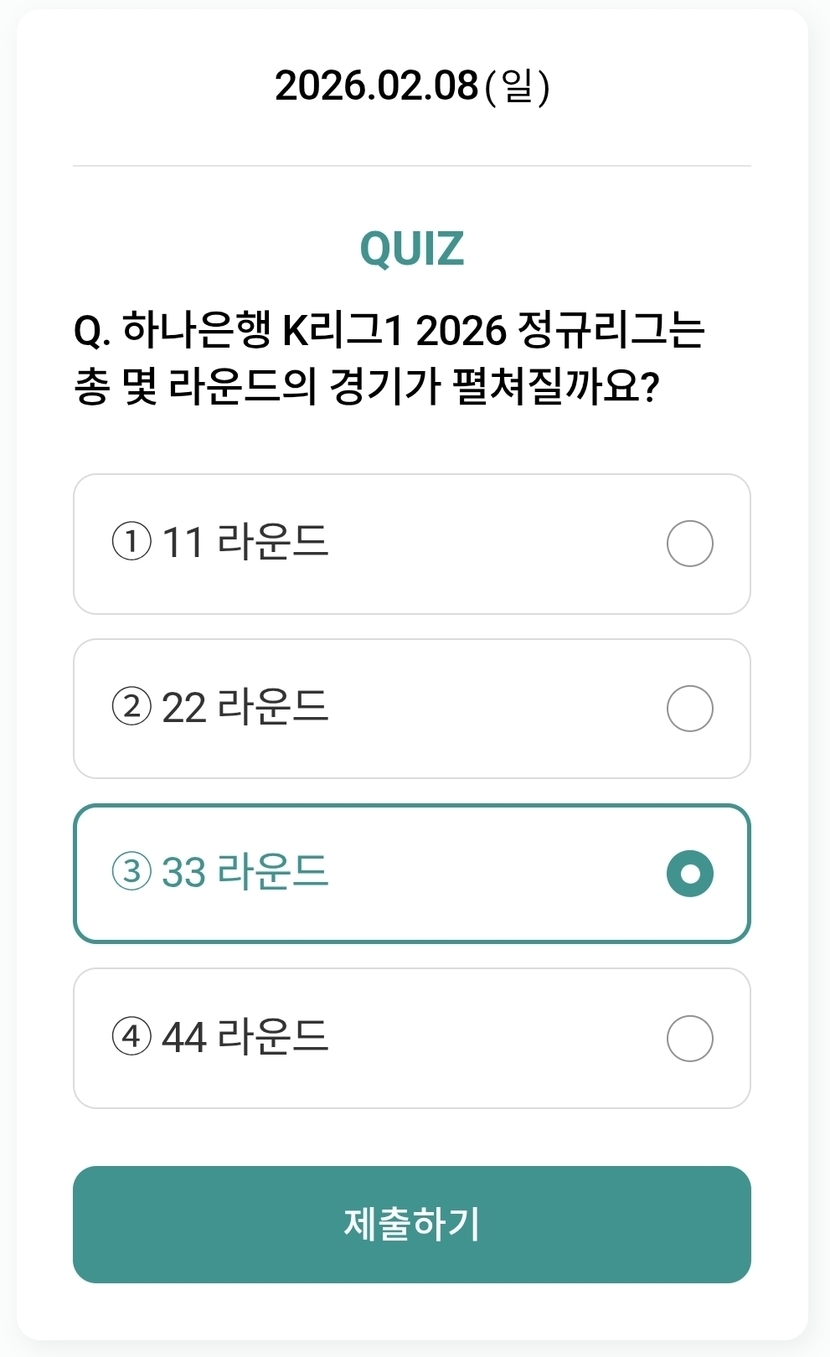Image resolution: width=830 pixels, height=1357 pixels.
Task: Select the radio button for 44 라운드
Action: coord(689,1039)
